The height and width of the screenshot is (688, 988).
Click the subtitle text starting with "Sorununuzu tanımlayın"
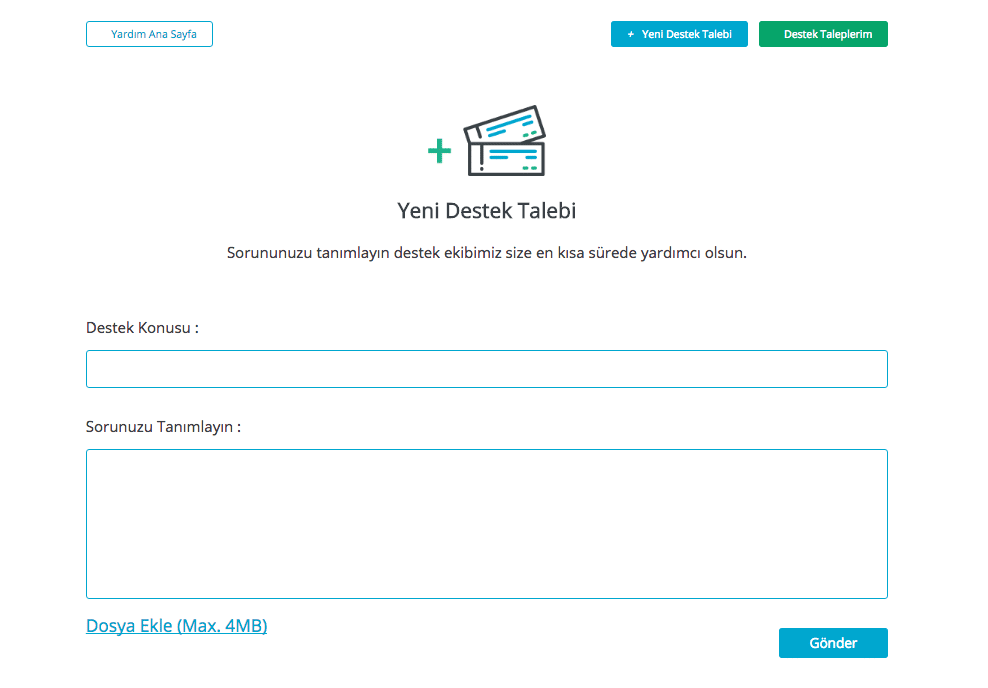486,253
